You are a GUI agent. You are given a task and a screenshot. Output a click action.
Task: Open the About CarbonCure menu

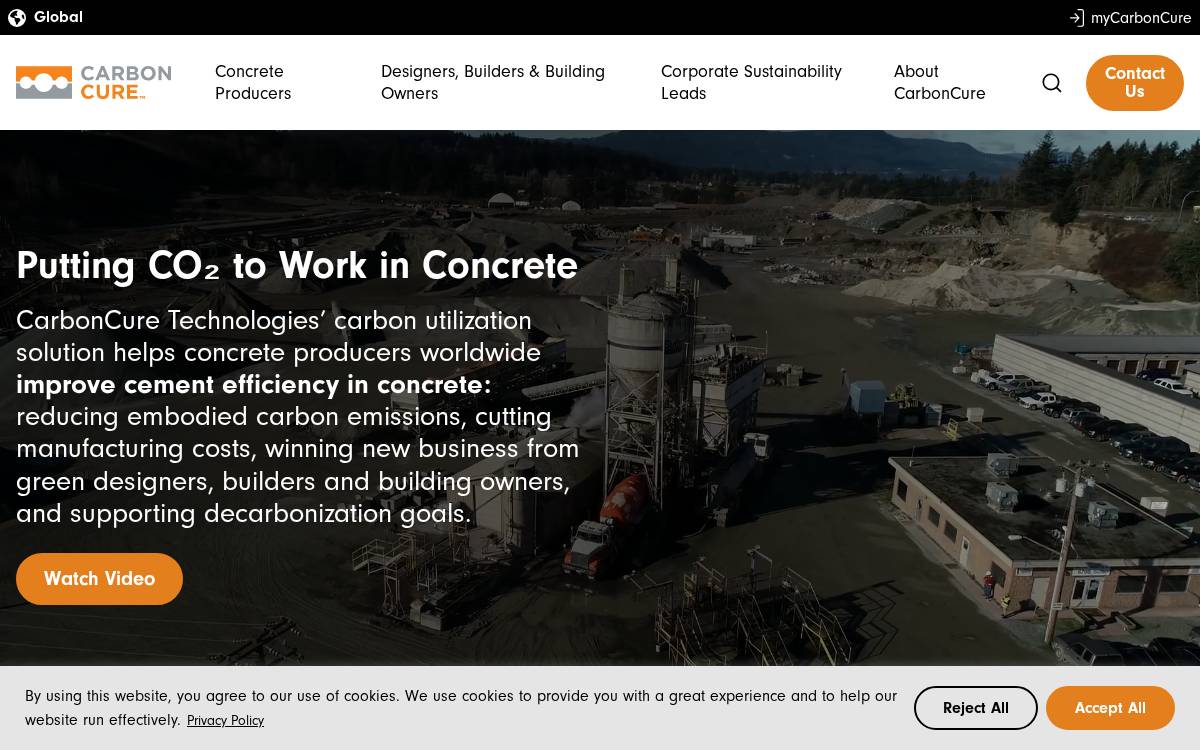(x=939, y=82)
